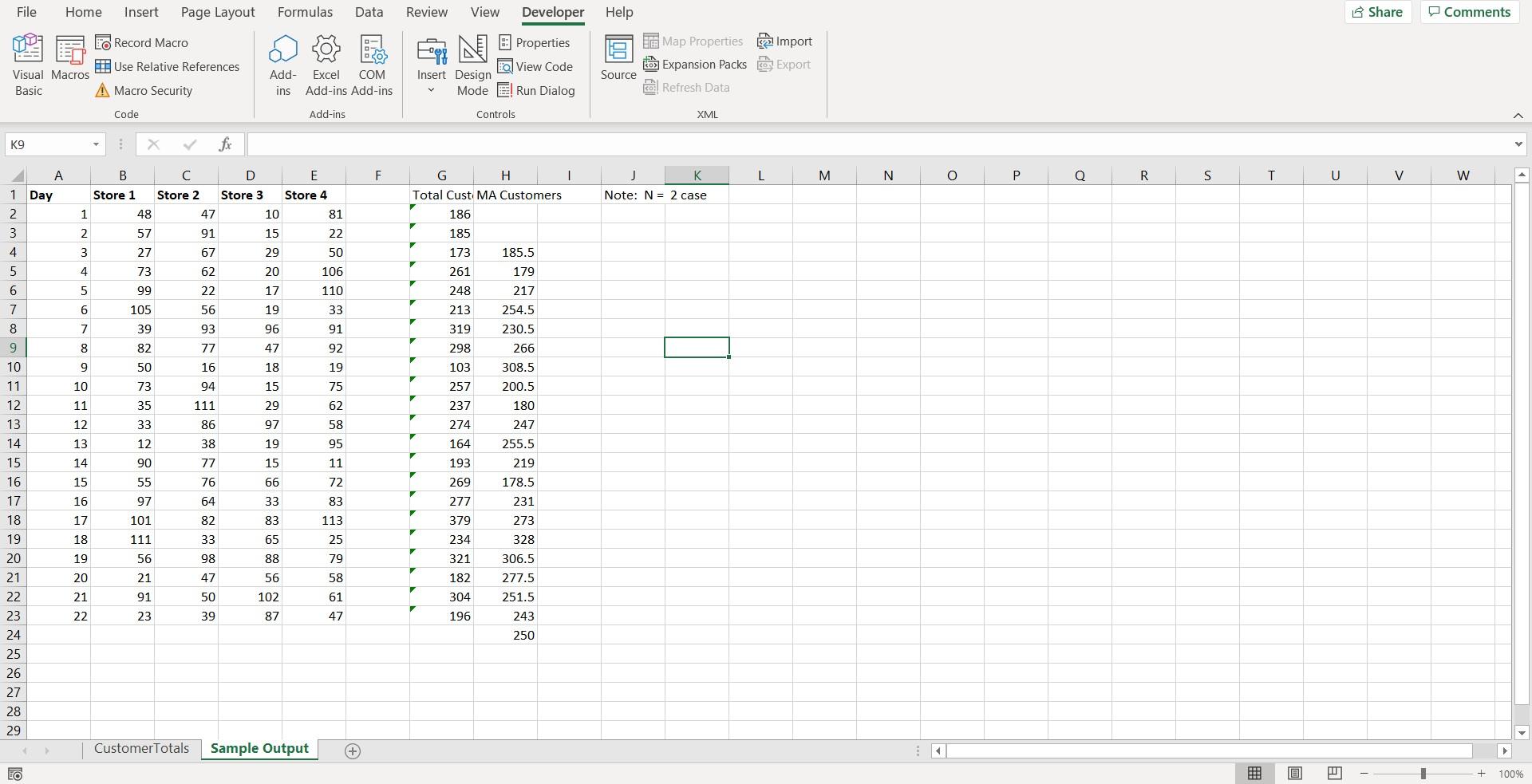Select column G header
Image resolution: width=1532 pixels, height=784 pixels.
point(441,175)
